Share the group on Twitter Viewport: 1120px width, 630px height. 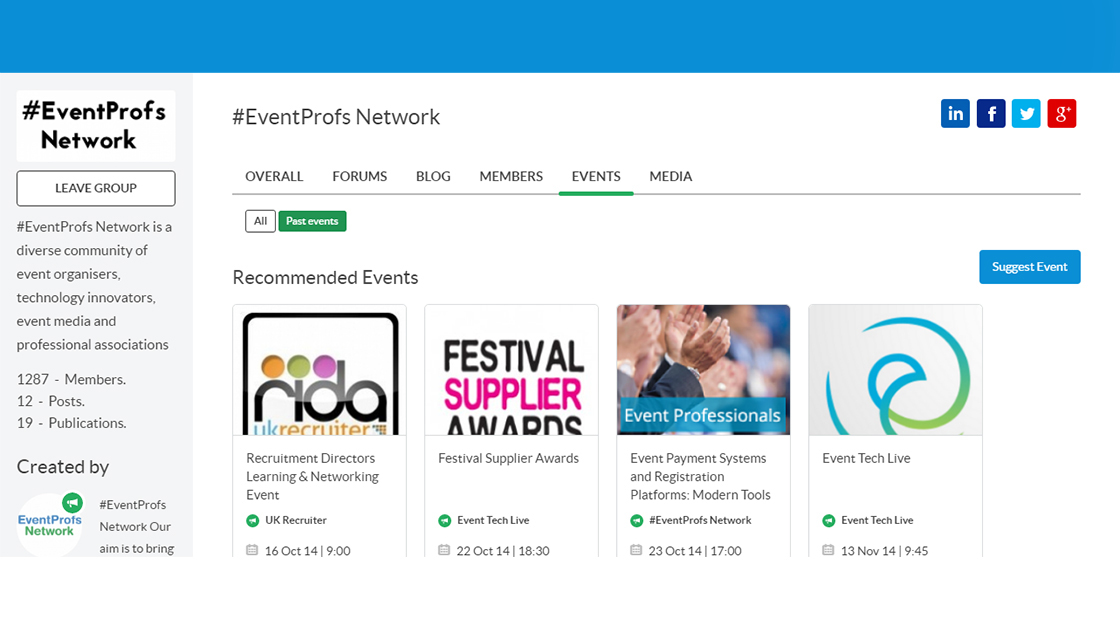click(1026, 114)
